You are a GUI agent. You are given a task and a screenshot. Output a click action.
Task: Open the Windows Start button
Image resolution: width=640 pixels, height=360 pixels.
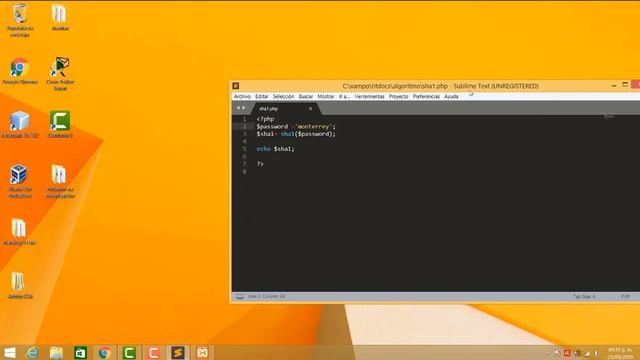click(9, 353)
